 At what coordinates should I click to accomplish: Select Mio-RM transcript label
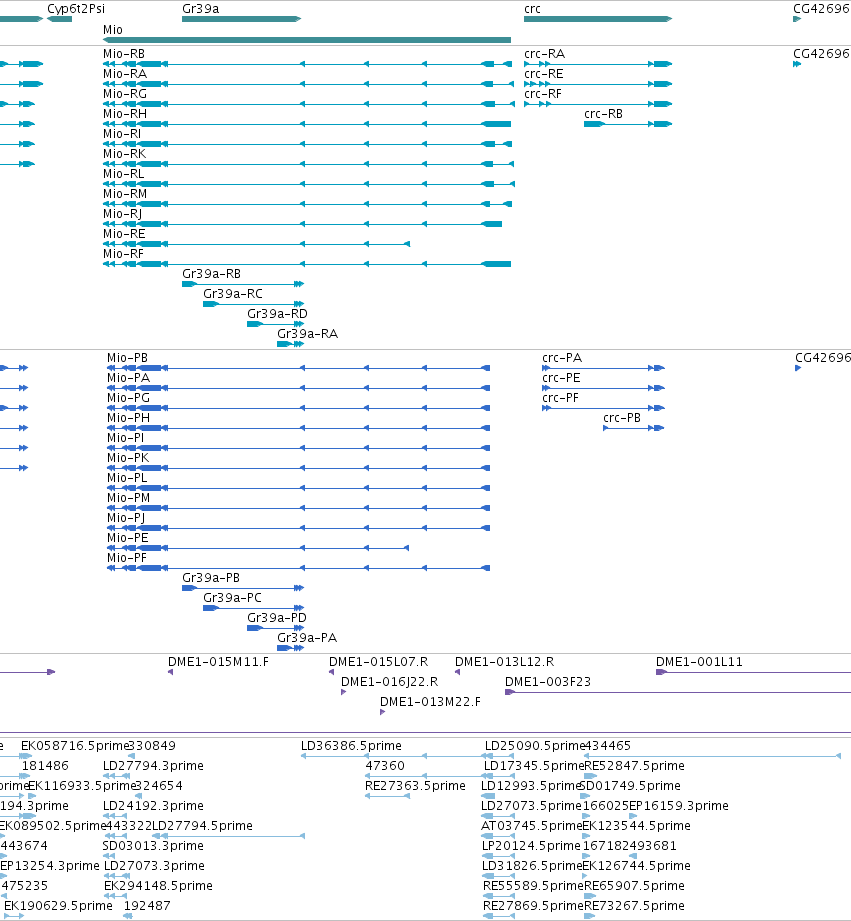[x=125, y=194]
